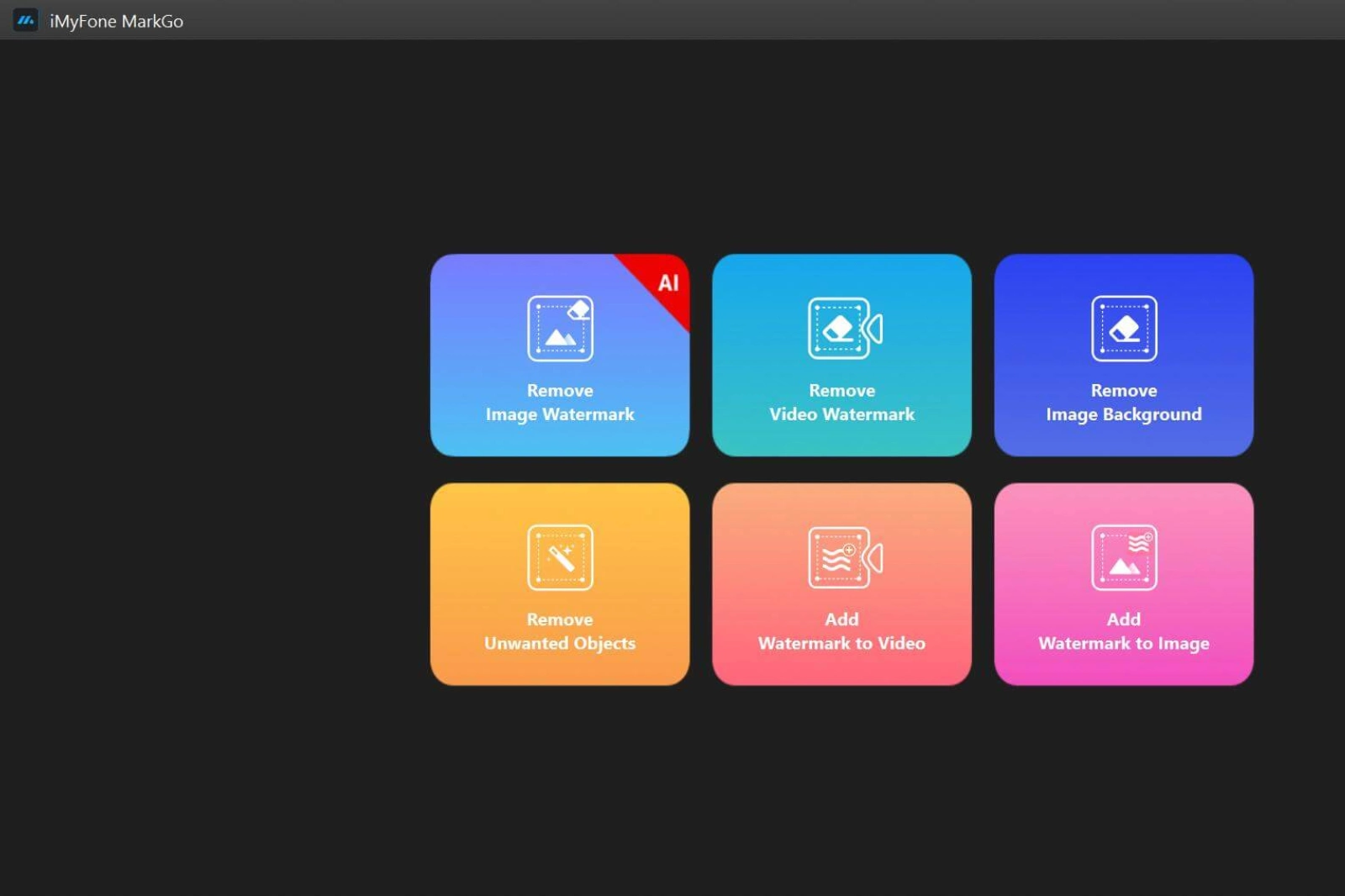Image resolution: width=1345 pixels, height=896 pixels.
Task: Start the Add Watermark to Image tool
Action: click(1124, 584)
